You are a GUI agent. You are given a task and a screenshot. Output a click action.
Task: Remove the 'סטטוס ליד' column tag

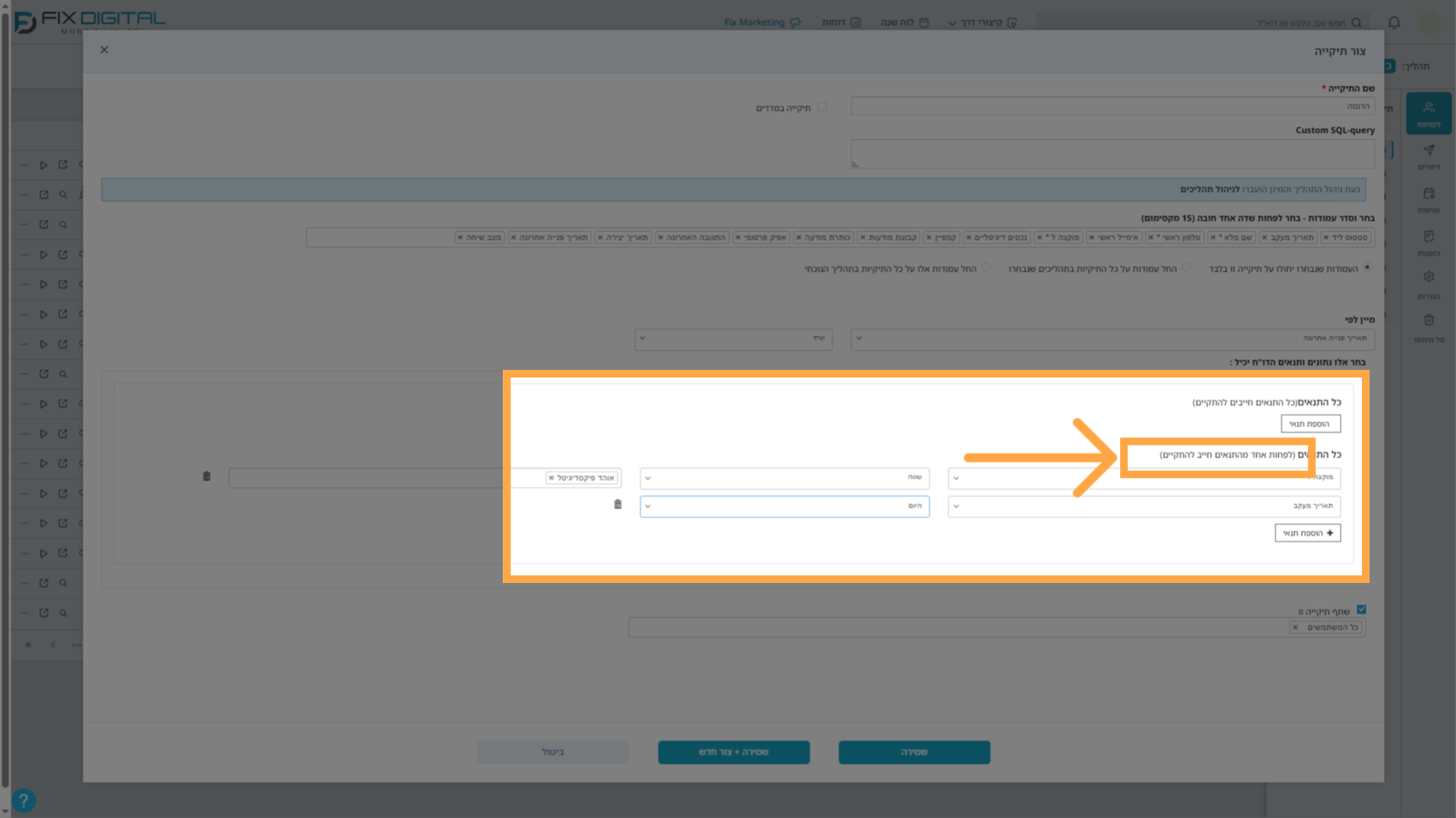pos(1326,238)
